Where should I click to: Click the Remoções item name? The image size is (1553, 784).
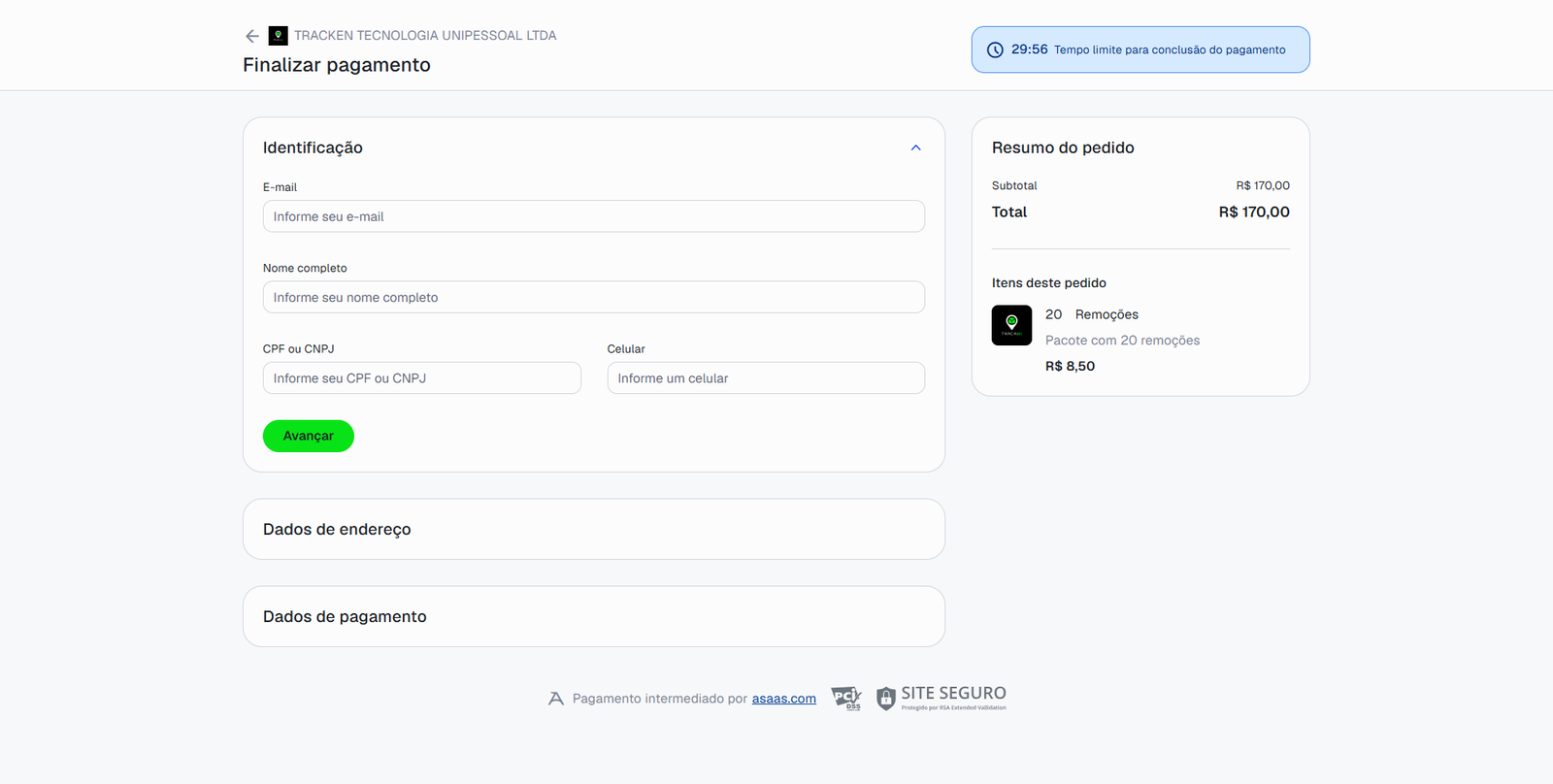(x=1107, y=314)
